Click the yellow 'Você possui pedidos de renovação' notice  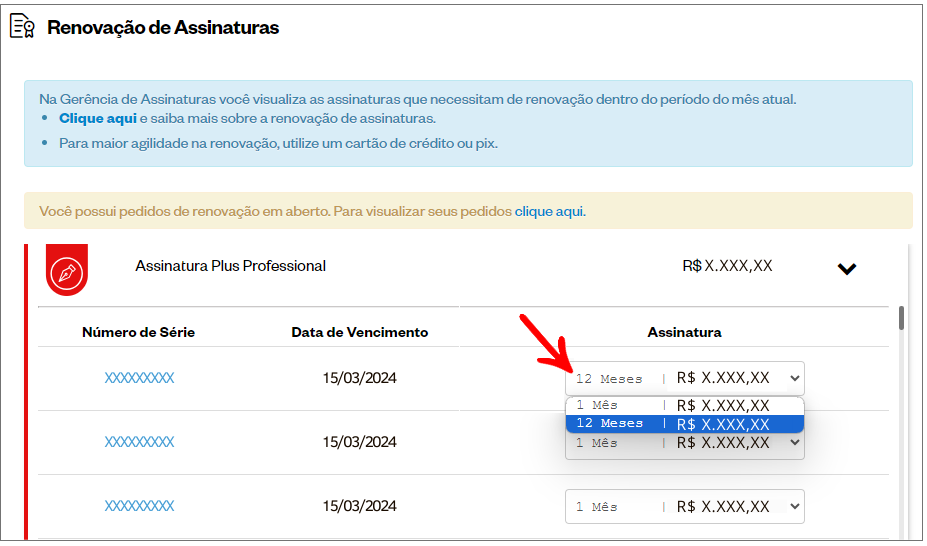[x=468, y=210]
